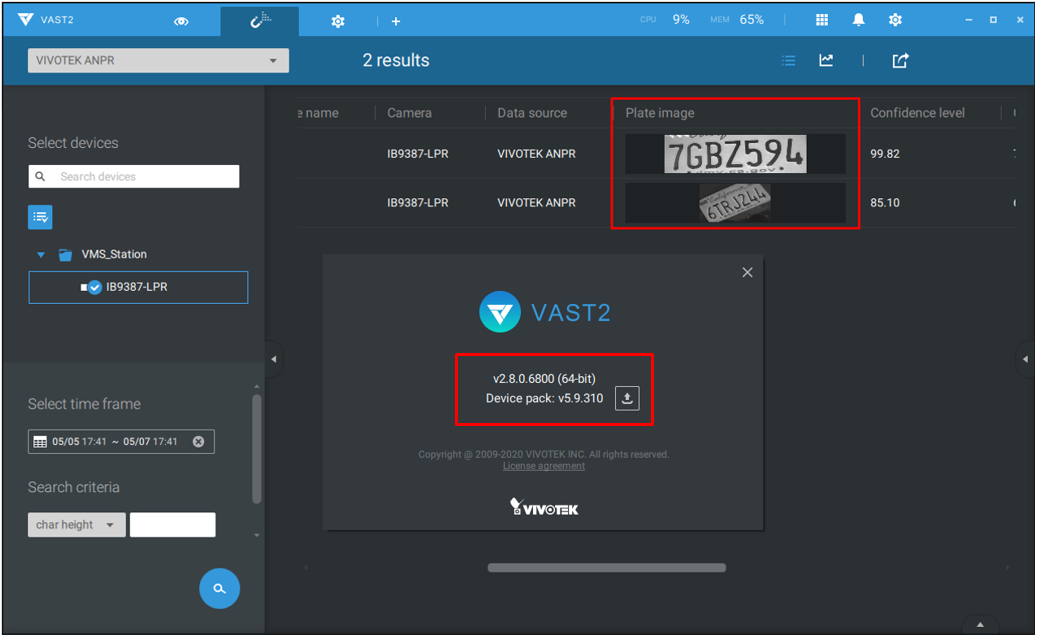Image resolution: width=1037 pixels, height=637 pixels.
Task: Add a new tab with plus
Action: point(396,21)
